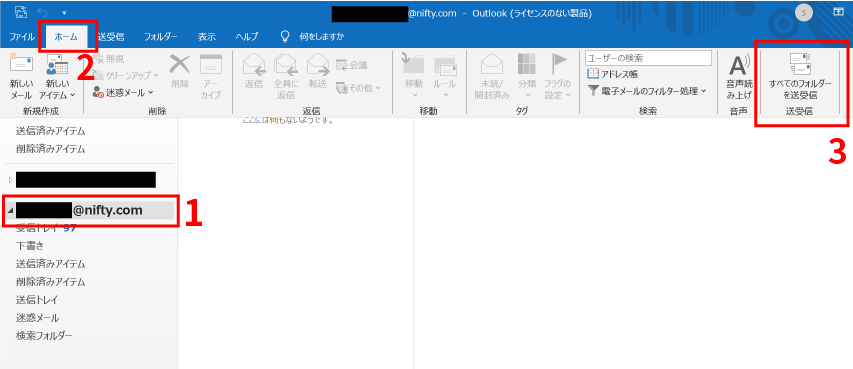Open the email filter (電子メールのフィルター処理) dropdown
This screenshot has height=369, width=853.
tap(647, 91)
